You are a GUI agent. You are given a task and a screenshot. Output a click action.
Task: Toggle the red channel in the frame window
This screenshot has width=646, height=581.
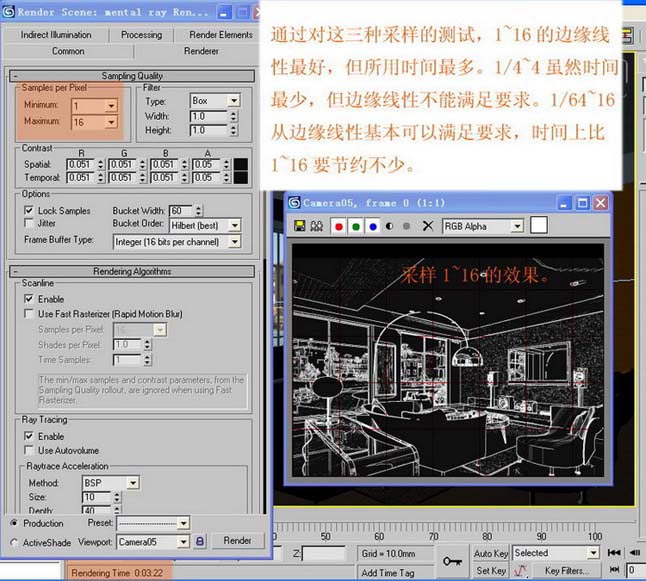pos(339,226)
